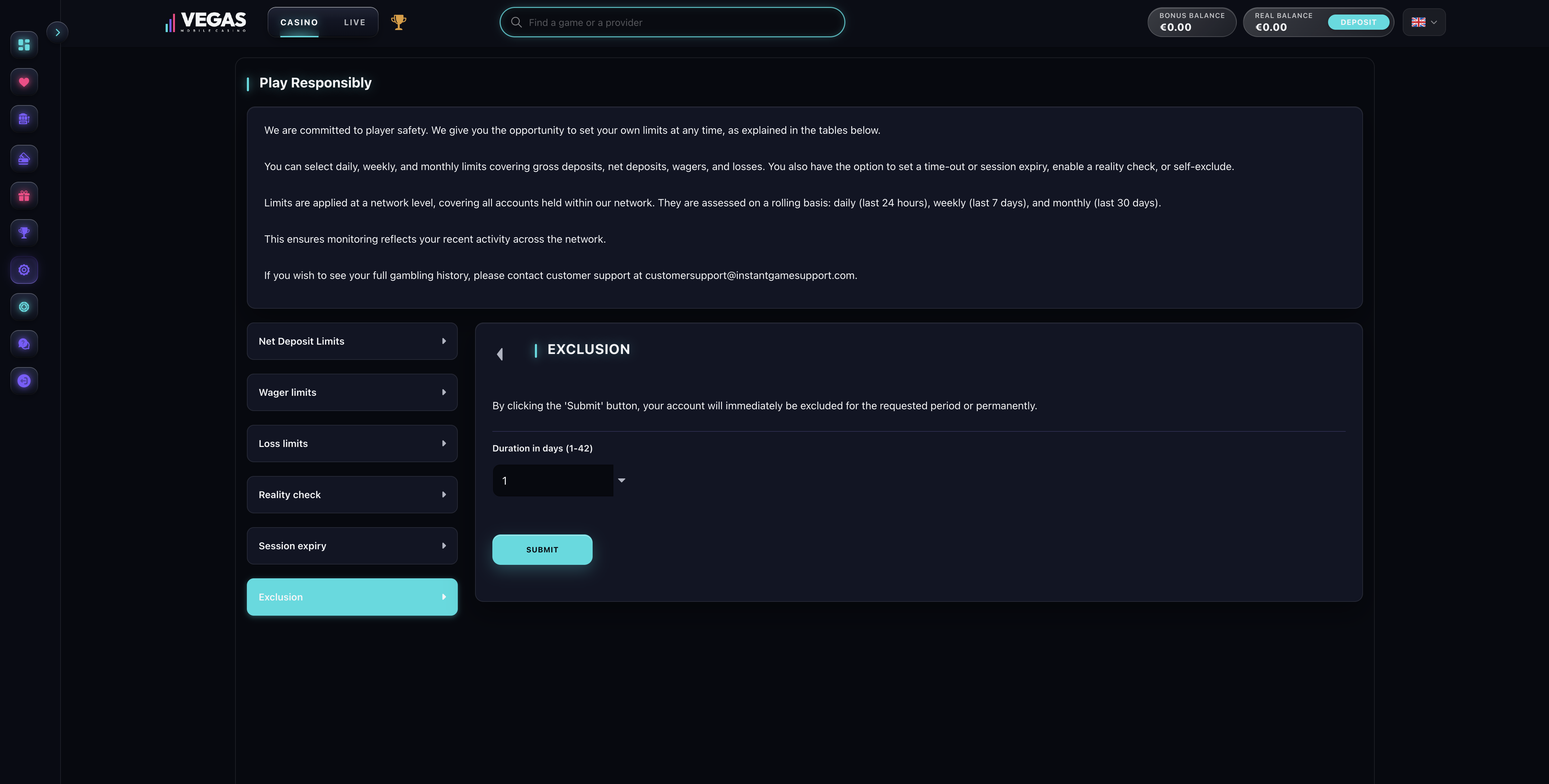This screenshot has width=1549, height=784.
Task: Open promotions via the gift box icon
Action: click(x=24, y=196)
